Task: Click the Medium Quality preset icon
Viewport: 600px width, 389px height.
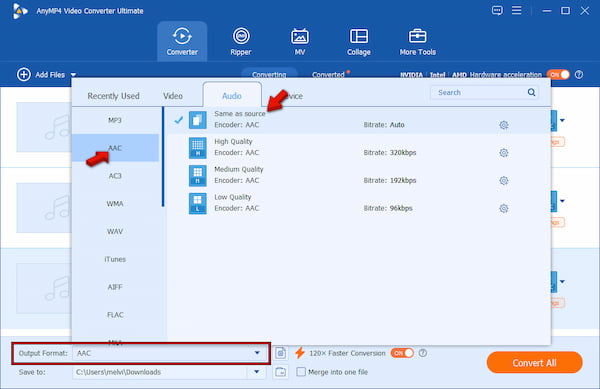Action: coord(197,176)
